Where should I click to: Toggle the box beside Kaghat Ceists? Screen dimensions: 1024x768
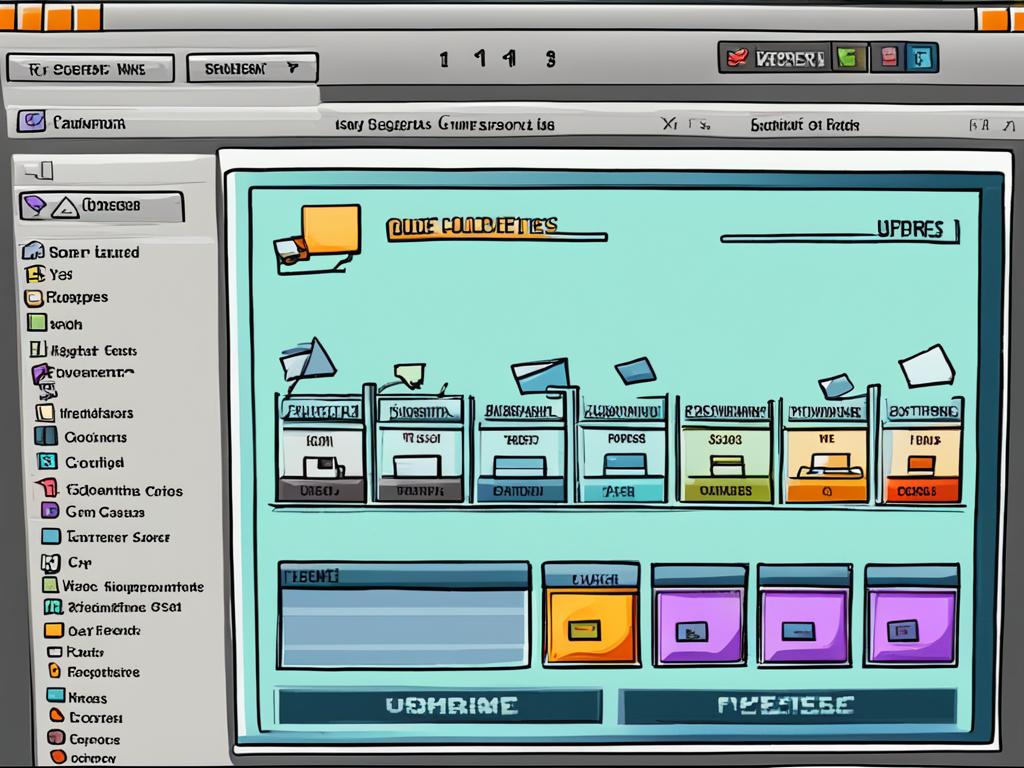click(x=38, y=349)
